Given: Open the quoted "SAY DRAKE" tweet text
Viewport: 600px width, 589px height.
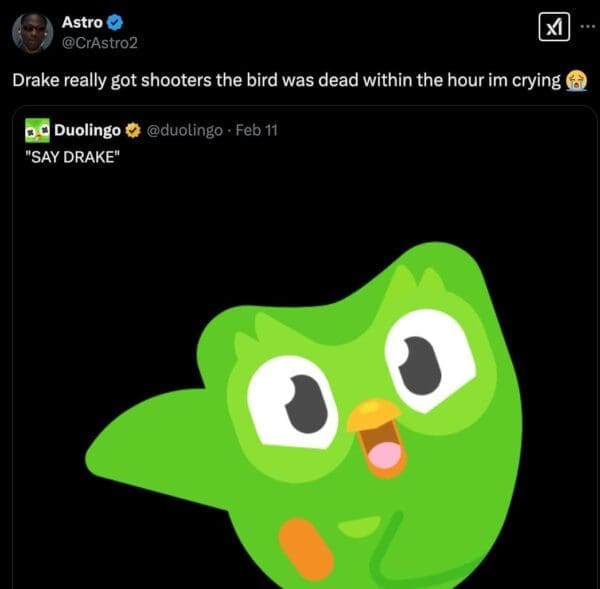Looking at the screenshot, I should pyautogui.click(x=72, y=155).
